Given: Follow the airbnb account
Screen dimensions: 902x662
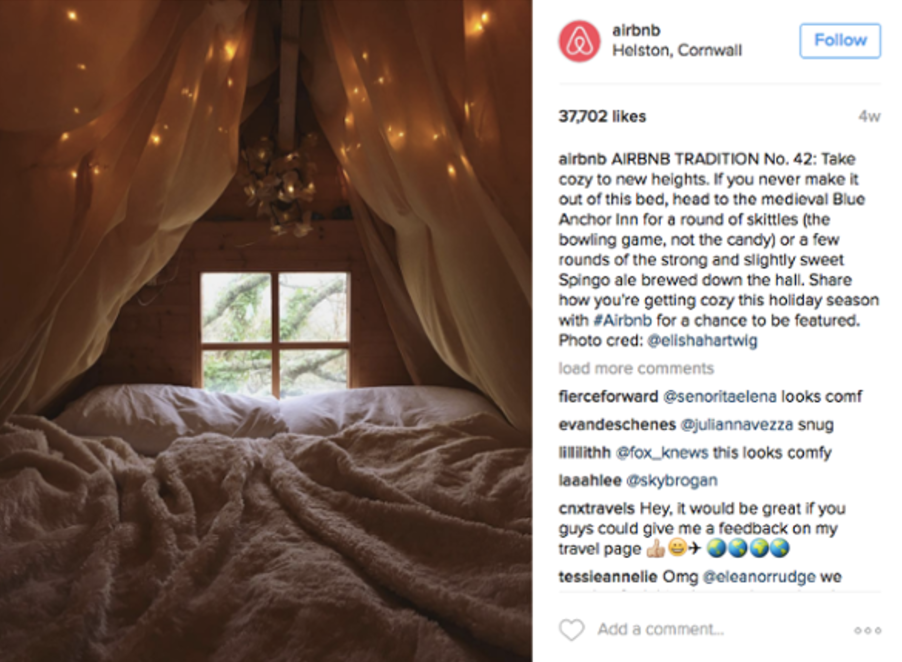Looking at the screenshot, I should click(x=840, y=41).
